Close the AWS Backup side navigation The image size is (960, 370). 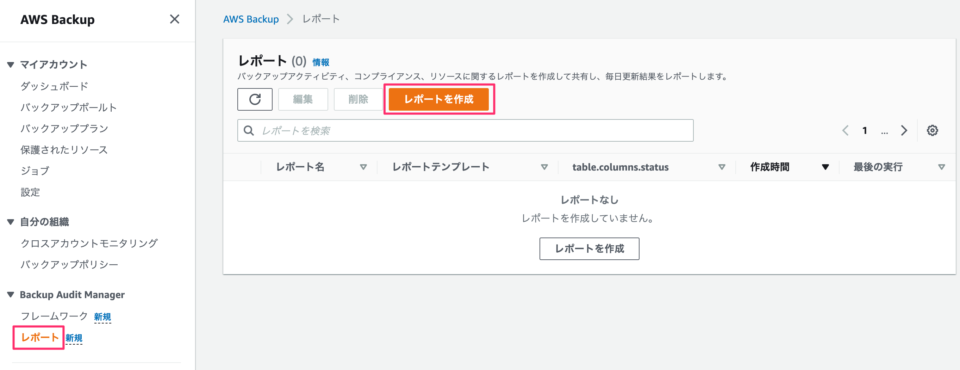[174, 19]
